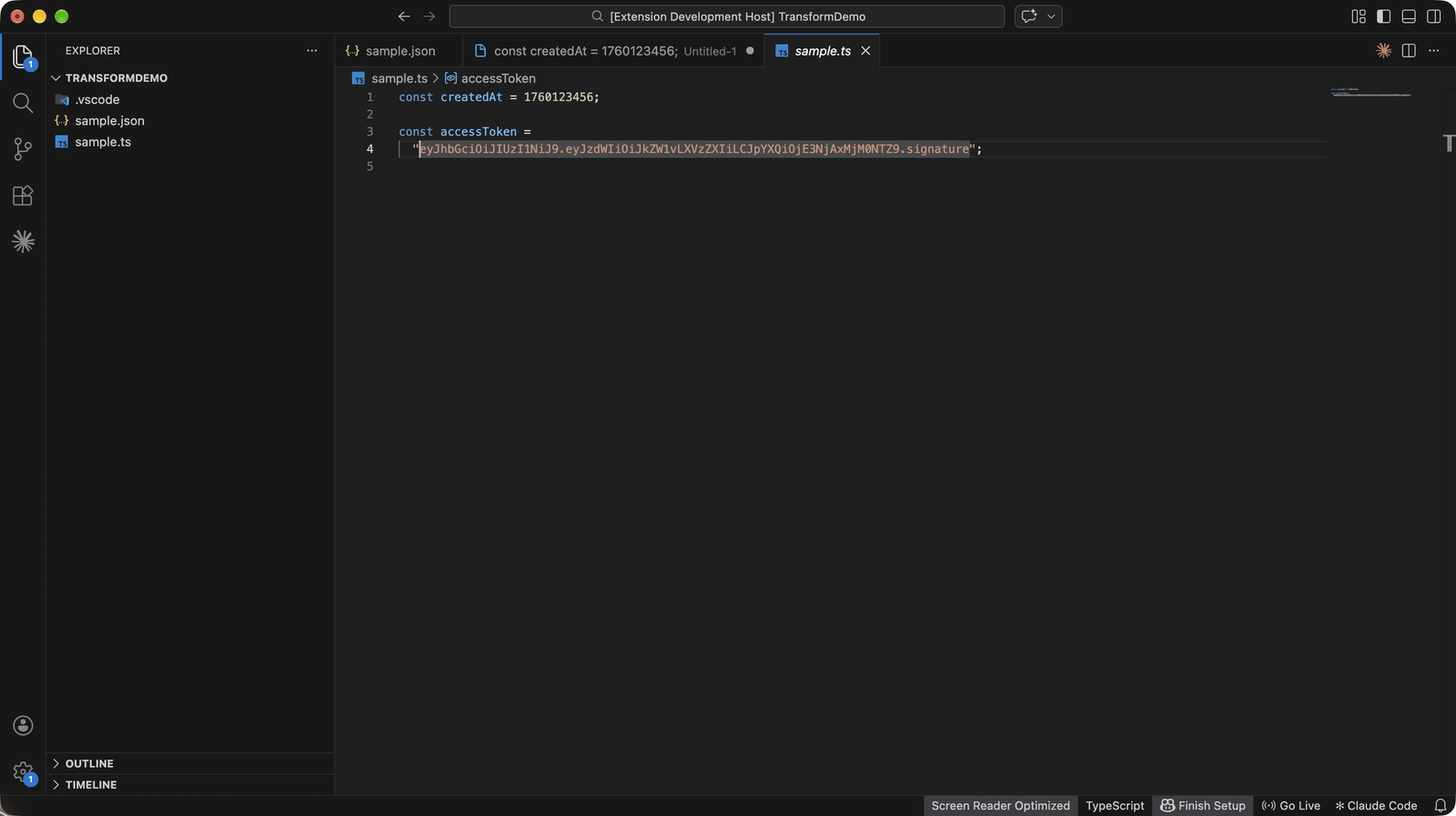Open the Explorer view in activity bar
This screenshot has width=1456, height=816.
pos(23,56)
